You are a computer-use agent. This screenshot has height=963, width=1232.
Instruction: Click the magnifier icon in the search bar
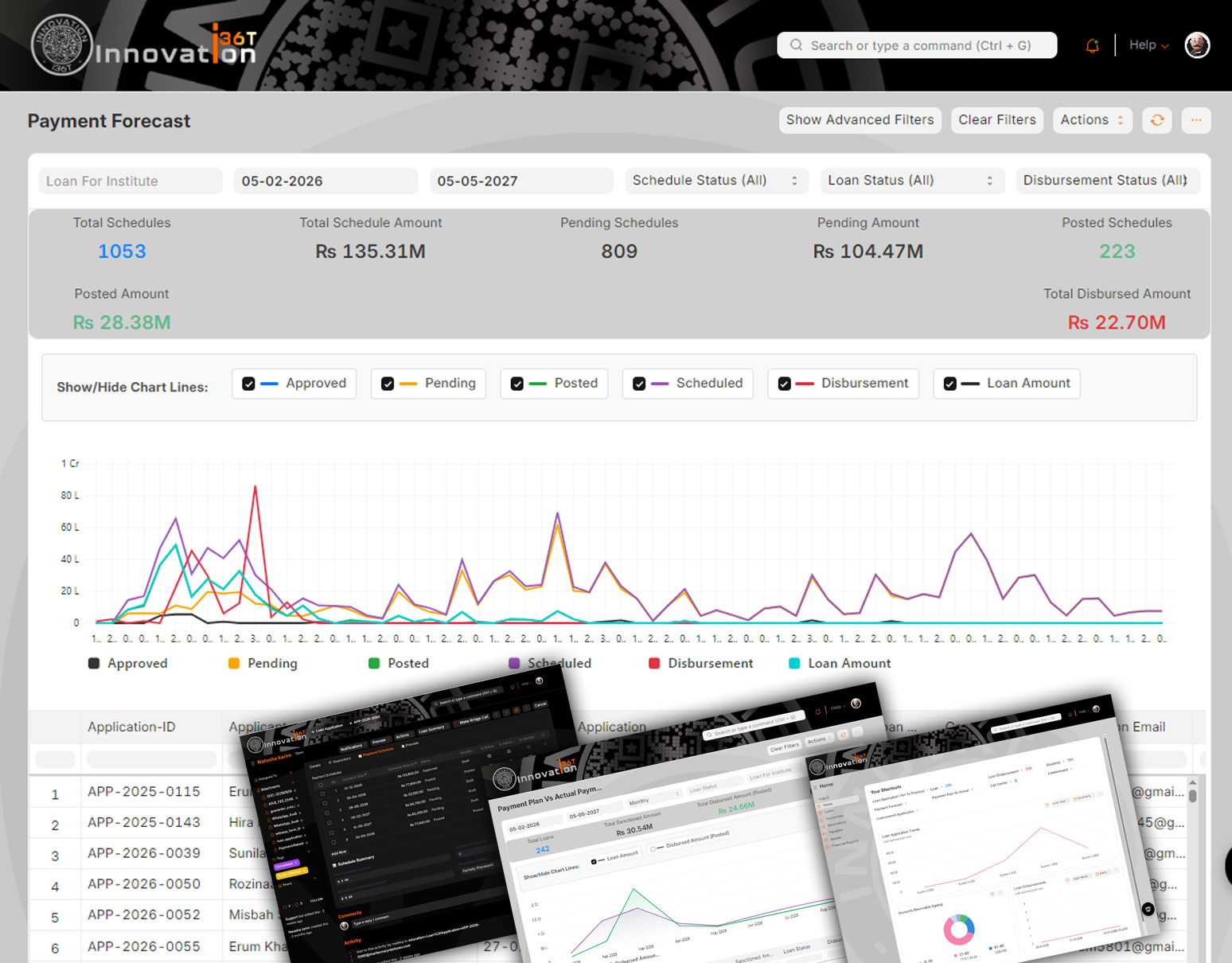[x=796, y=45]
